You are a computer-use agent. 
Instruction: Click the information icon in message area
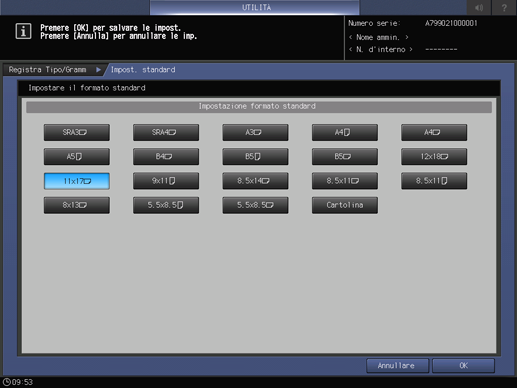(x=23, y=31)
